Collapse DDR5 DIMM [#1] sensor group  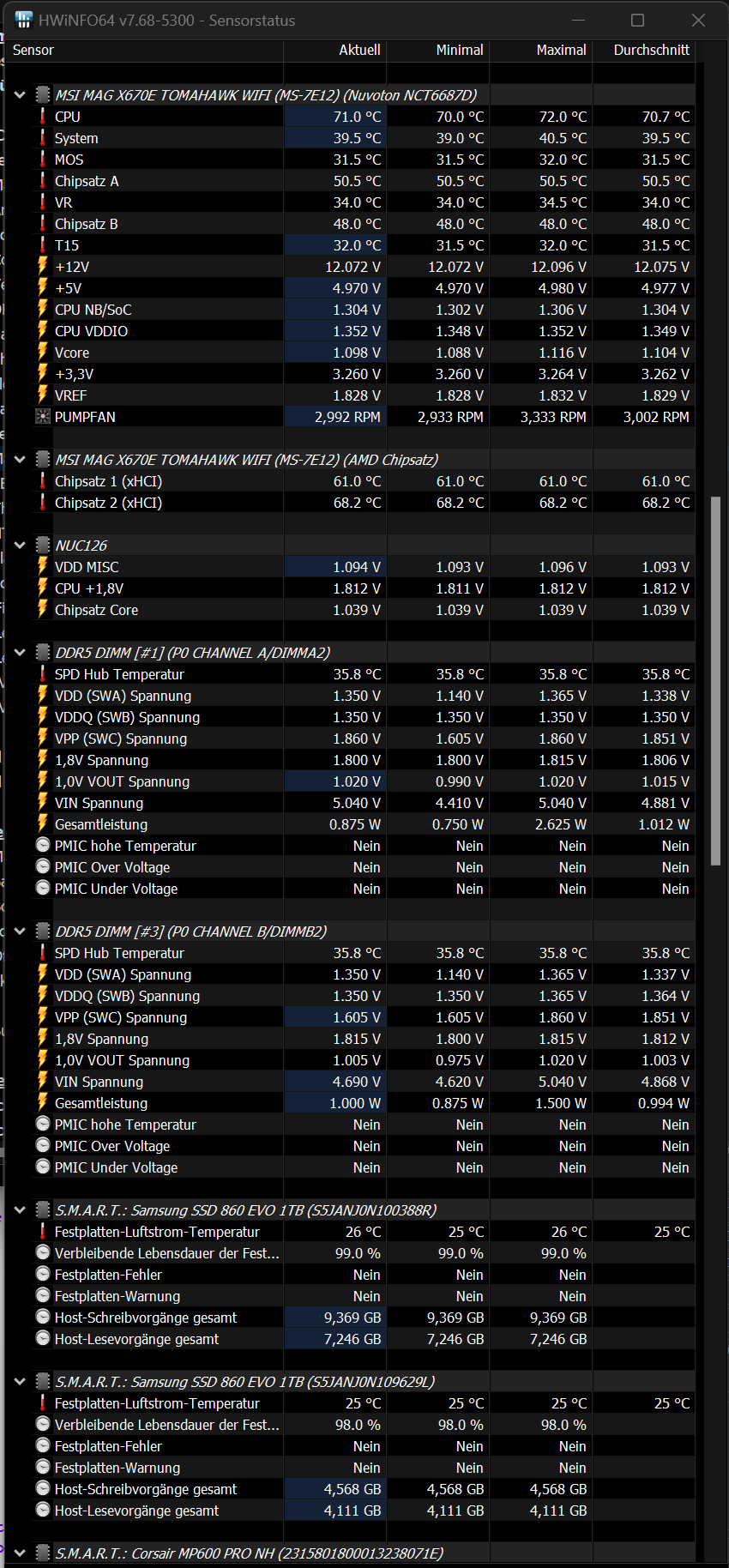[x=20, y=653]
